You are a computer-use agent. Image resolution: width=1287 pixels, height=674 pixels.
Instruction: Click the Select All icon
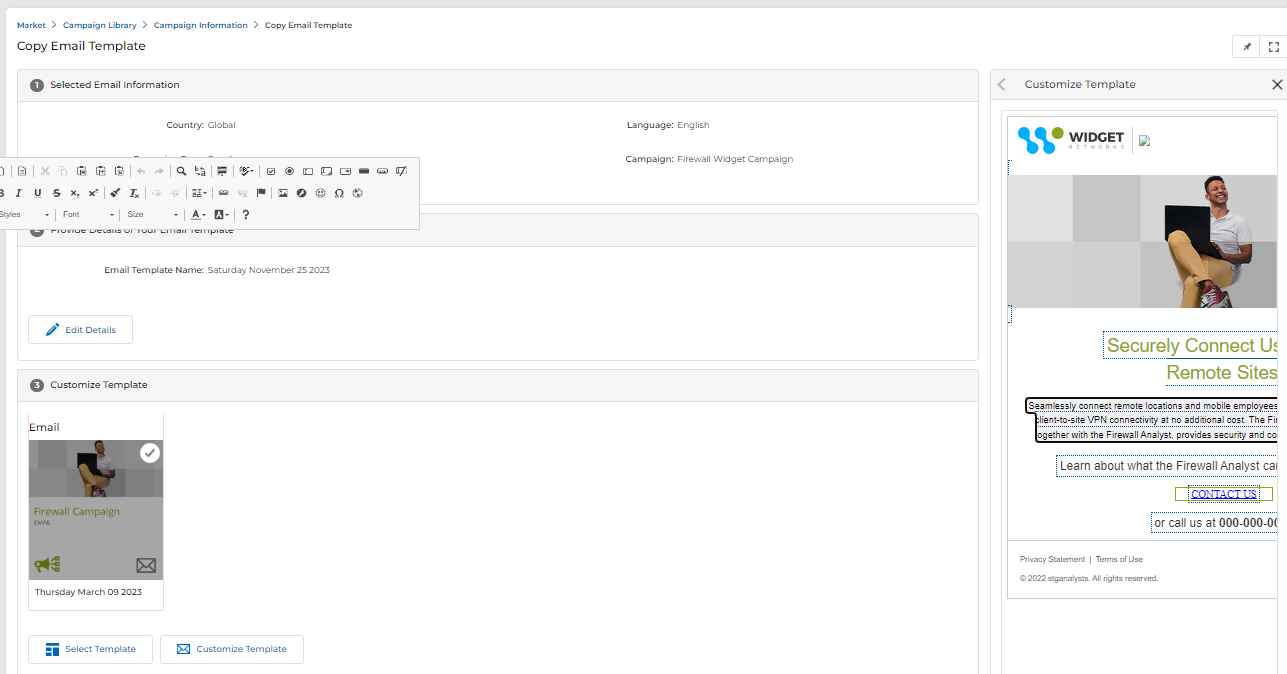222,171
